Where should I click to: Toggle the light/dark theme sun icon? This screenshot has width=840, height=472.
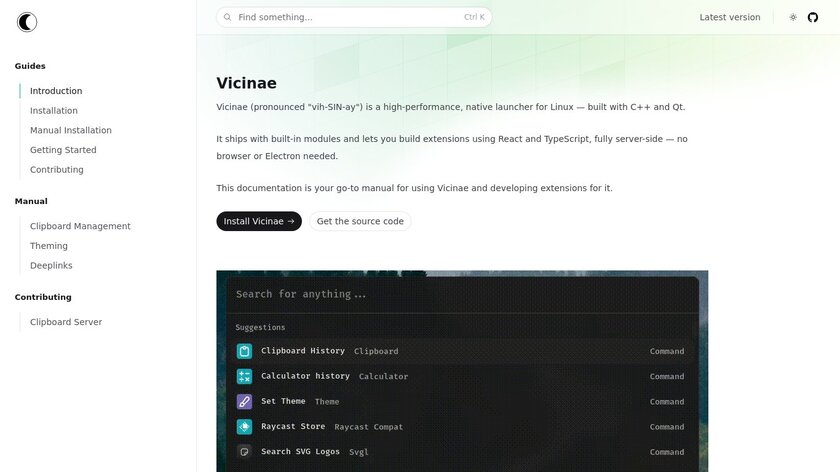[793, 17]
